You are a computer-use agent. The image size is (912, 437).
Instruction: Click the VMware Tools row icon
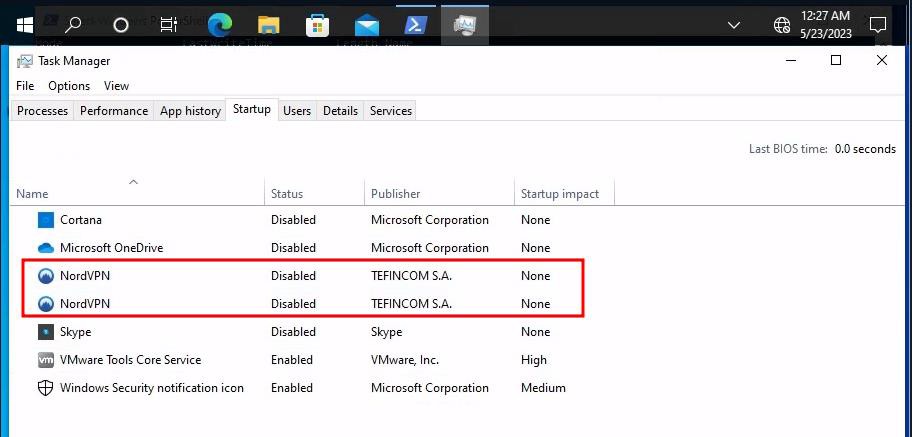[x=45, y=360]
